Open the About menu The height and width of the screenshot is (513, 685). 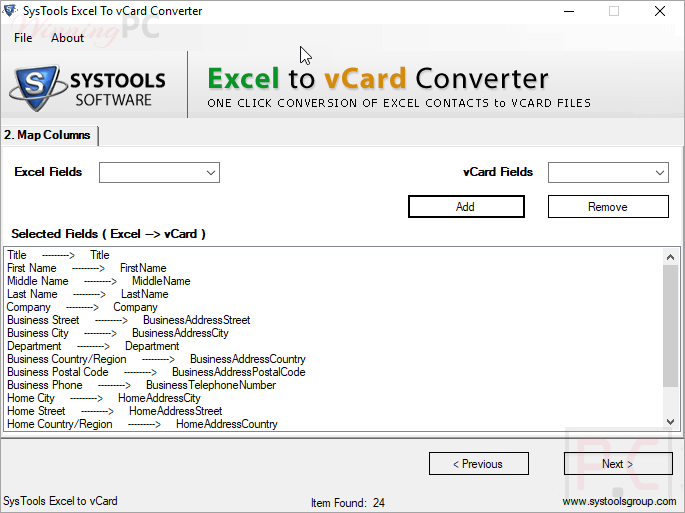pyautogui.click(x=67, y=38)
